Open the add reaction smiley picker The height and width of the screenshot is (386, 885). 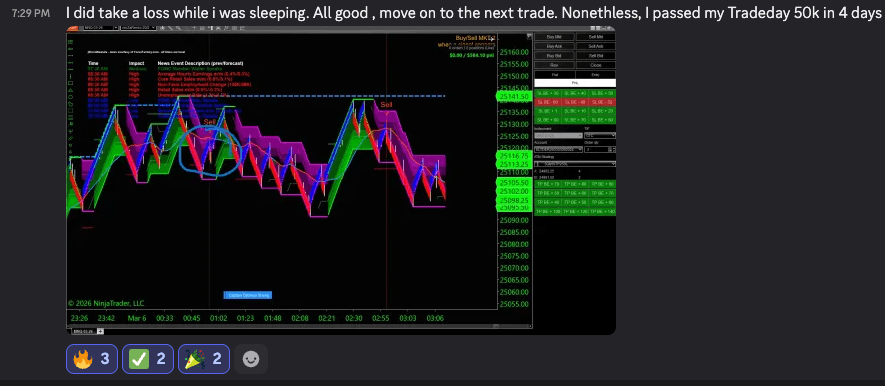point(251,359)
